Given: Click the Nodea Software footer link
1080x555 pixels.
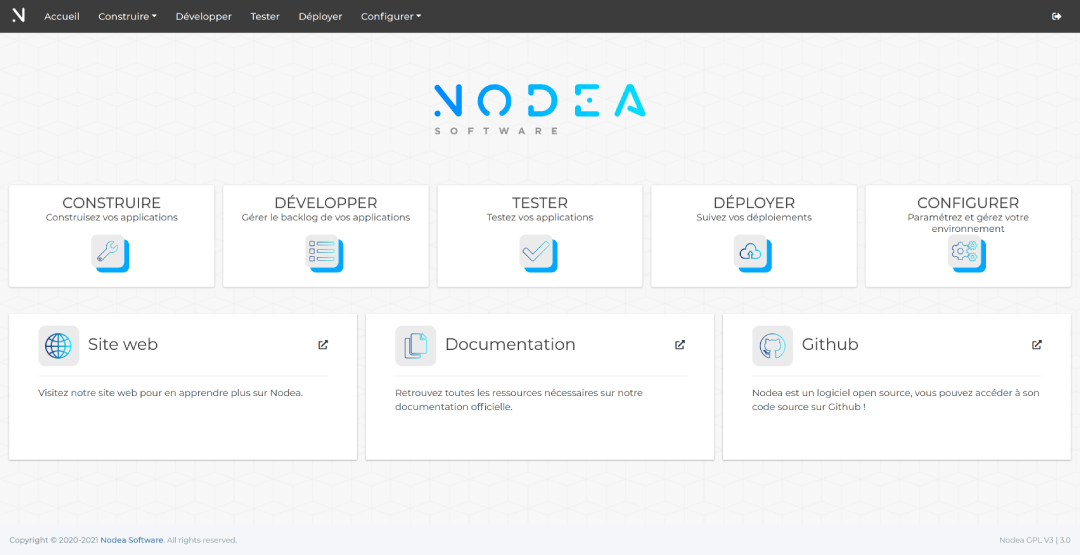Looking at the screenshot, I should coord(131,540).
